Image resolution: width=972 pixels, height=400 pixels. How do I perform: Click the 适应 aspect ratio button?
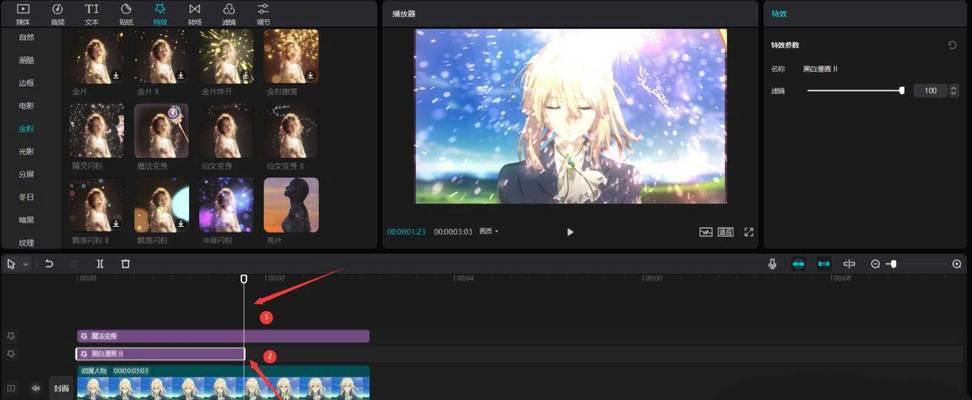tap(726, 232)
